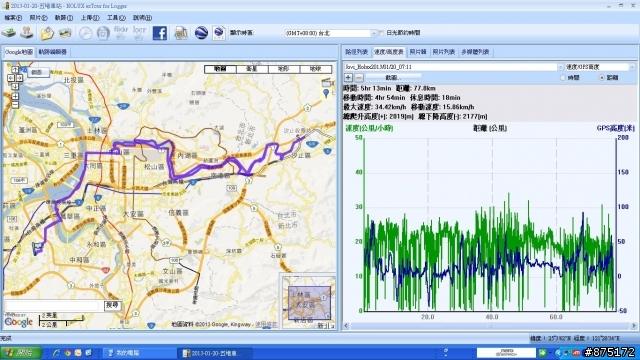Zoom out chart with minus button

[x=358, y=78]
